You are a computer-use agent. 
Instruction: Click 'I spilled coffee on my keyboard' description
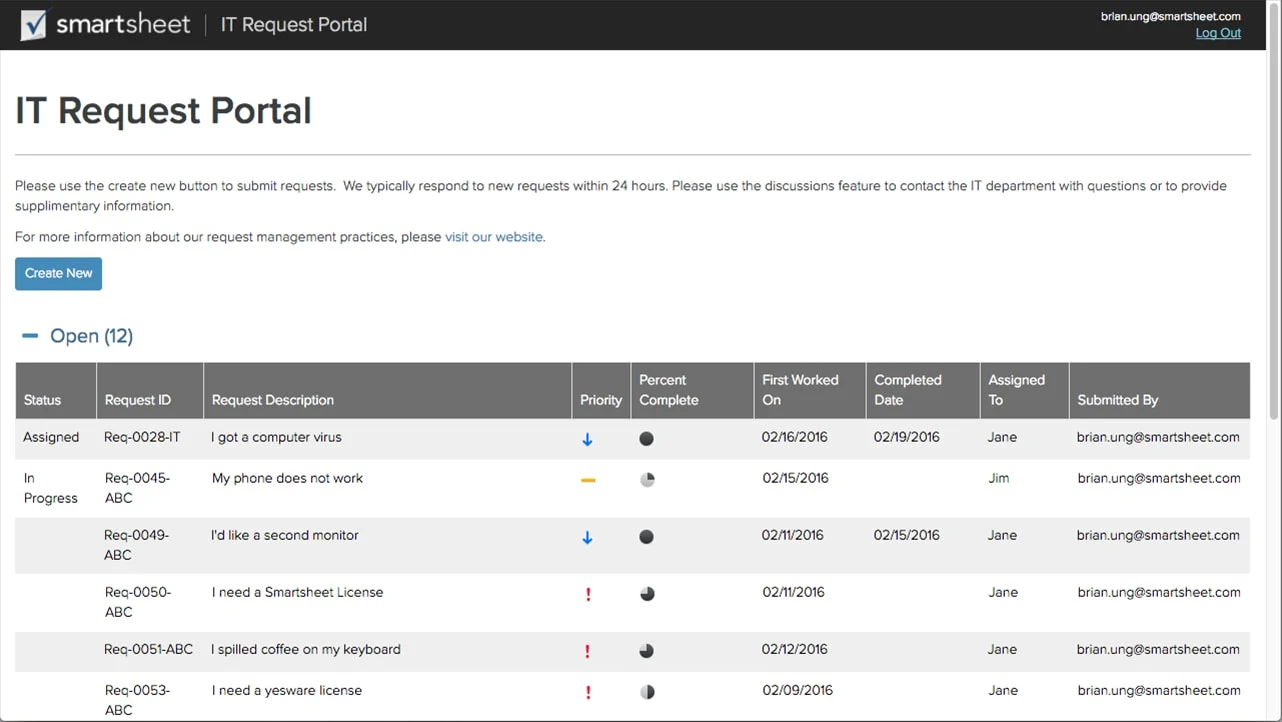306,649
